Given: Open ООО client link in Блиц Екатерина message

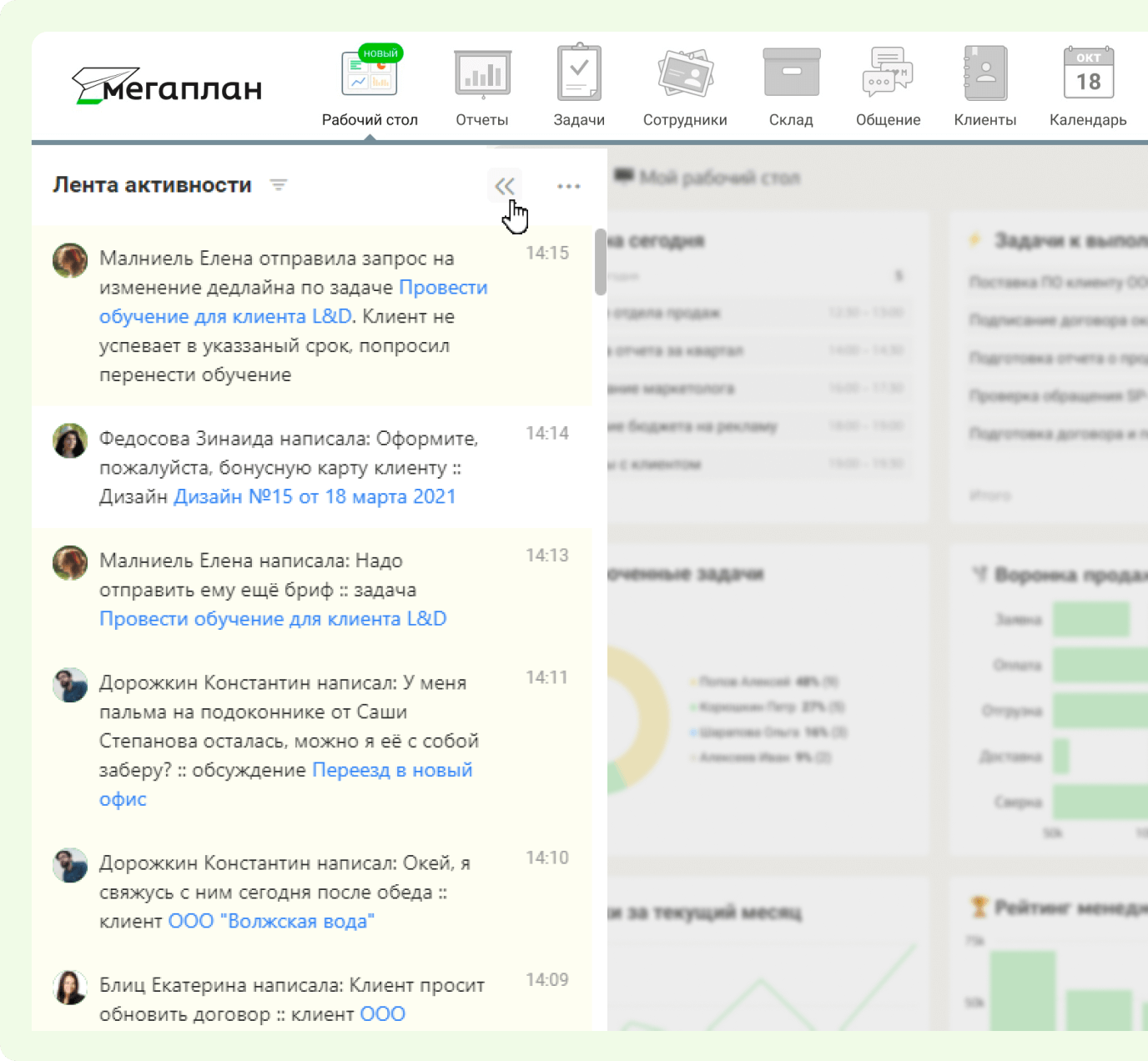Looking at the screenshot, I should [382, 1014].
